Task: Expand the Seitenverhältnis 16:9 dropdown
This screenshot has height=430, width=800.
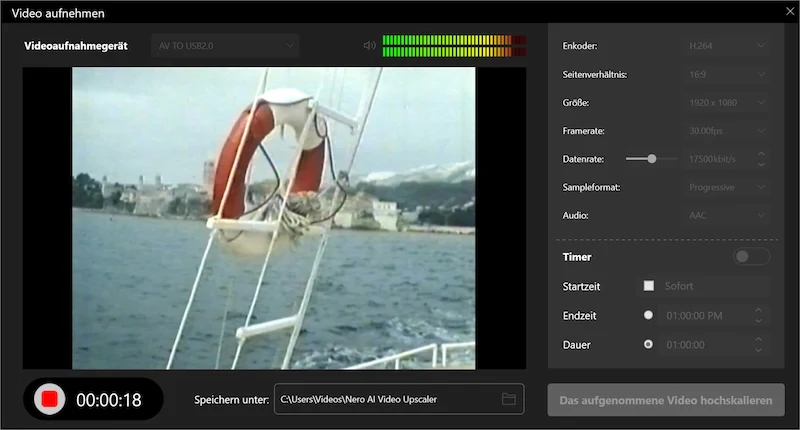Action: pyautogui.click(x=727, y=74)
